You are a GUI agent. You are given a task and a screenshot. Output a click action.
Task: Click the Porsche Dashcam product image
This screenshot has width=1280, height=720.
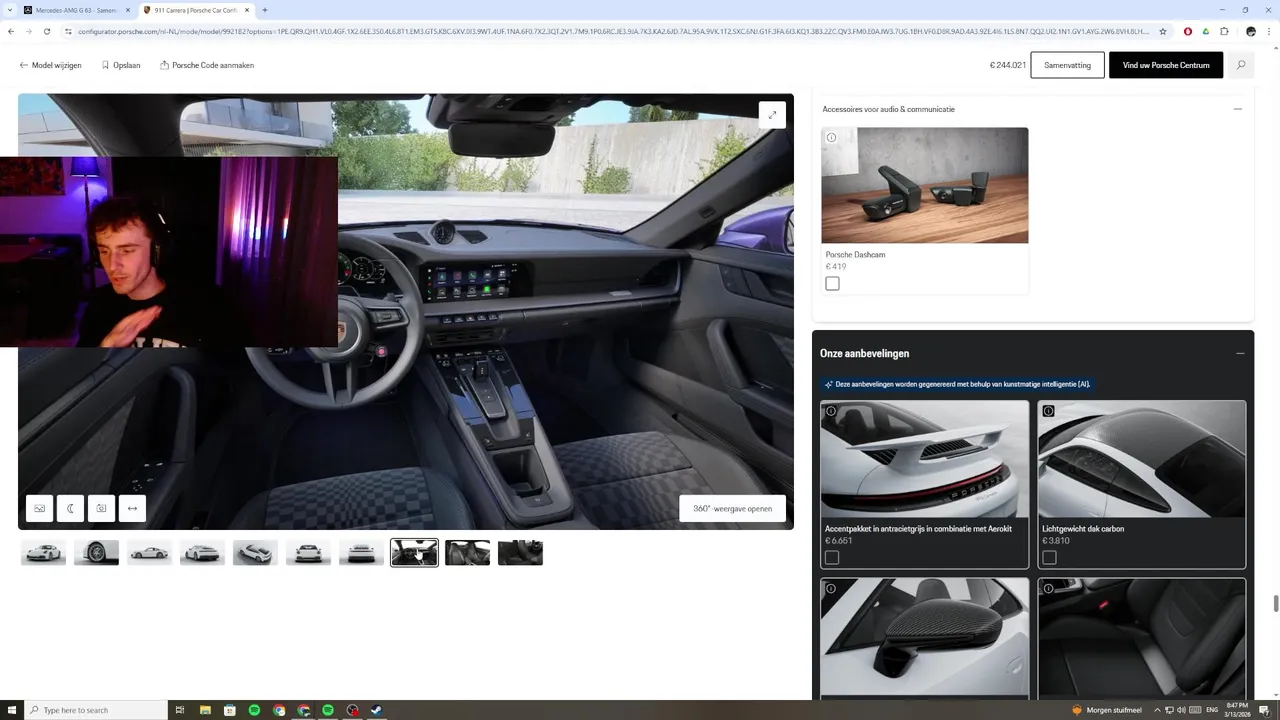click(x=925, y=185)
